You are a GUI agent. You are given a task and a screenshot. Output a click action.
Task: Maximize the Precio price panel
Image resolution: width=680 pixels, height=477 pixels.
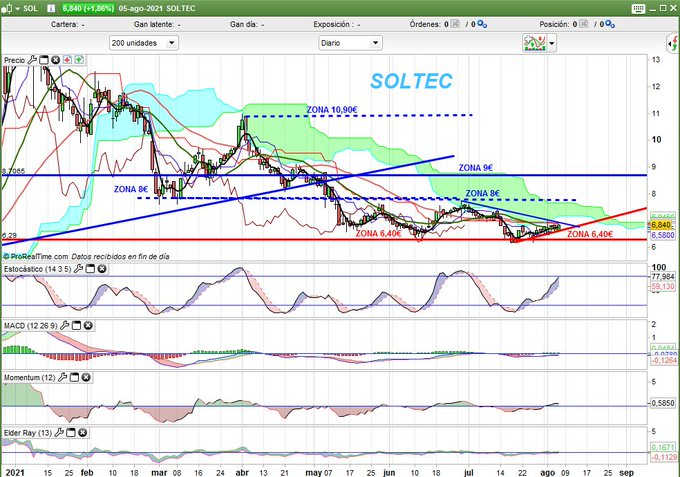click(44, 60)
